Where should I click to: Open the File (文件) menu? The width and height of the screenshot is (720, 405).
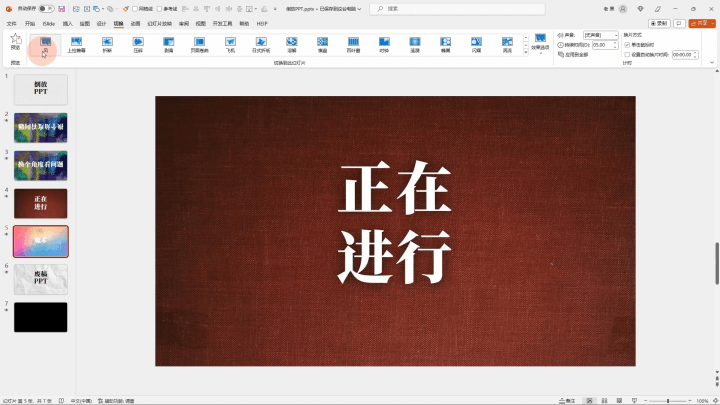[x=11, y=23]
